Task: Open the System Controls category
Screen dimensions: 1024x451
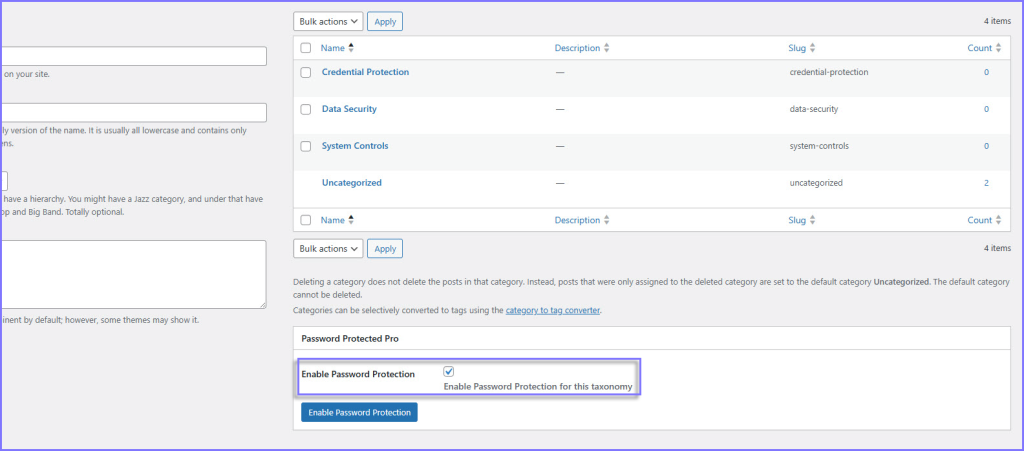Action: pyautogui.click(x=355, y=146)
